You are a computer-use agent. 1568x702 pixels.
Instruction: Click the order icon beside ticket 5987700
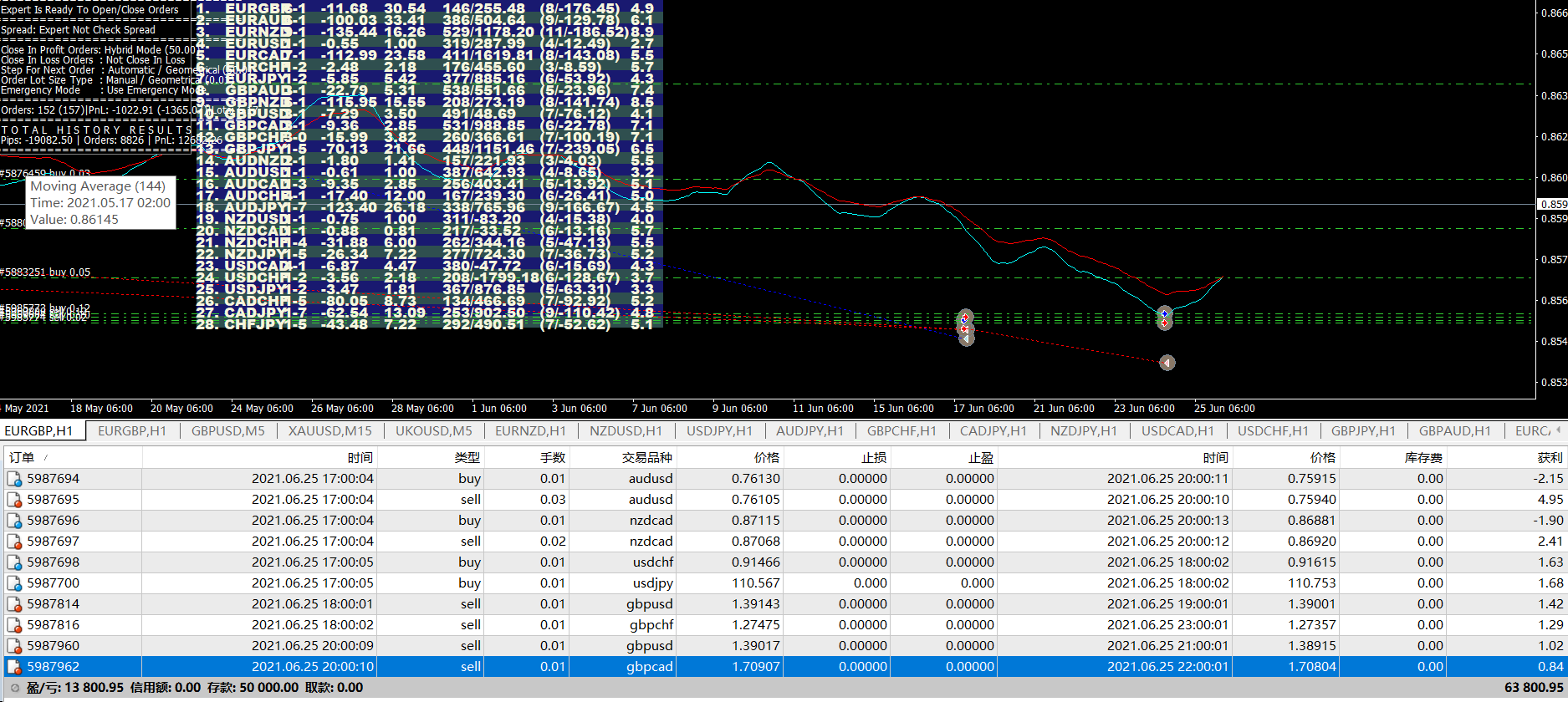[14, 583]
